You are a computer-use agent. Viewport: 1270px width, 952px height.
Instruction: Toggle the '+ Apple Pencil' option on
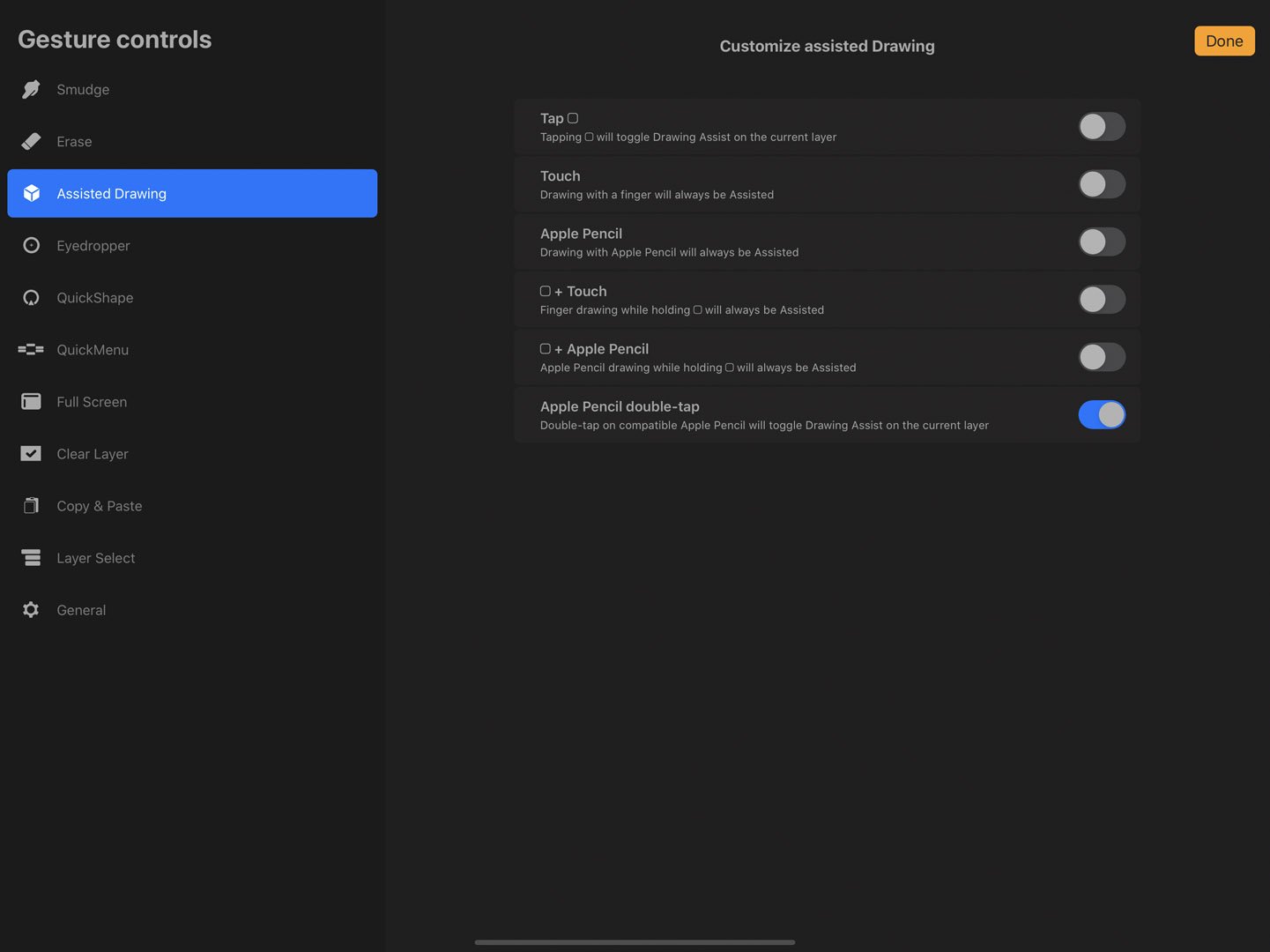coord(1102,357)
